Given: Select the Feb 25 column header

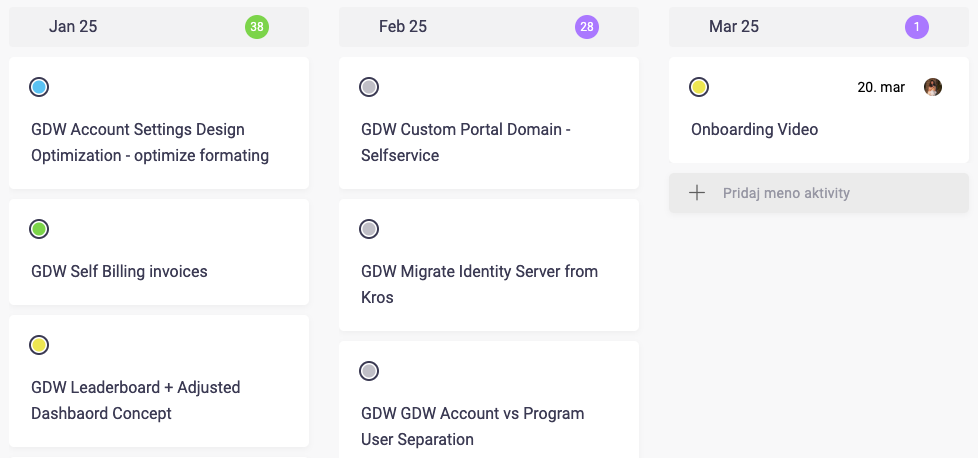Looking at the screenshot, I should point(403,27).
